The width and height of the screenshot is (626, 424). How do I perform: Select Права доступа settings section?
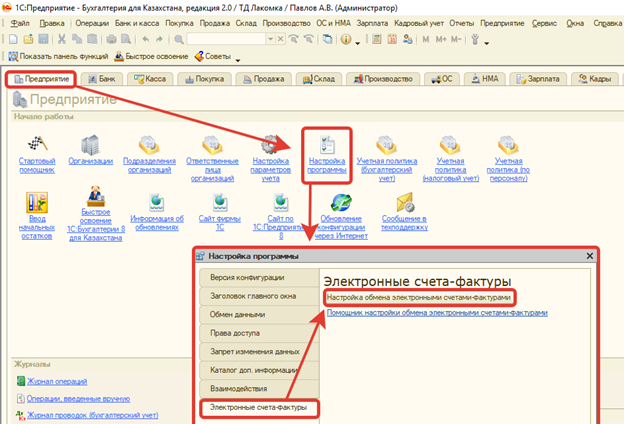259,333
